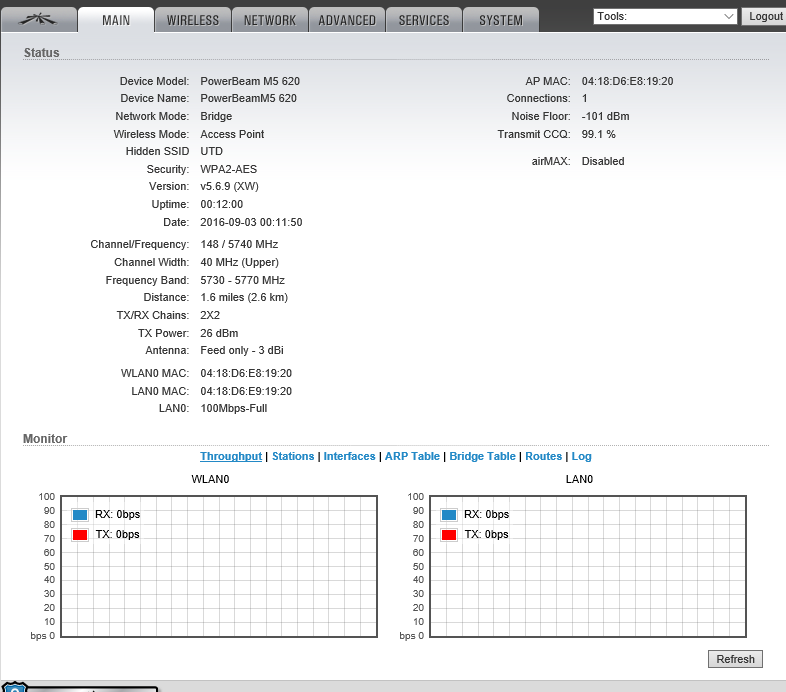Open the ARP Table link

(x=412, y=456)
